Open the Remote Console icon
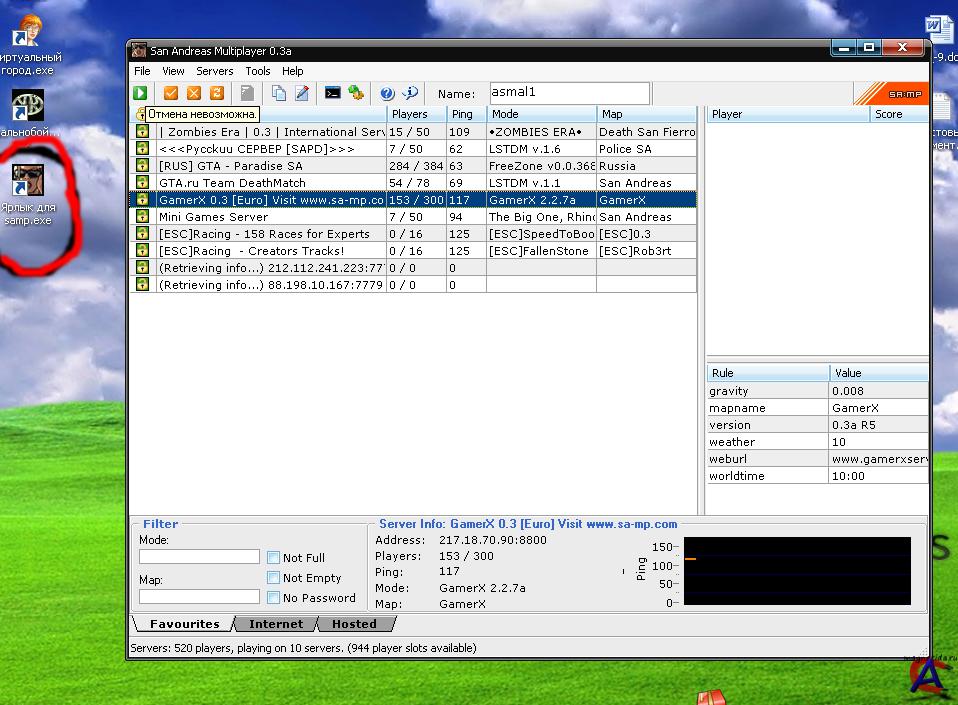This screenshot has width=958, height=705. (x=333, y=93)
